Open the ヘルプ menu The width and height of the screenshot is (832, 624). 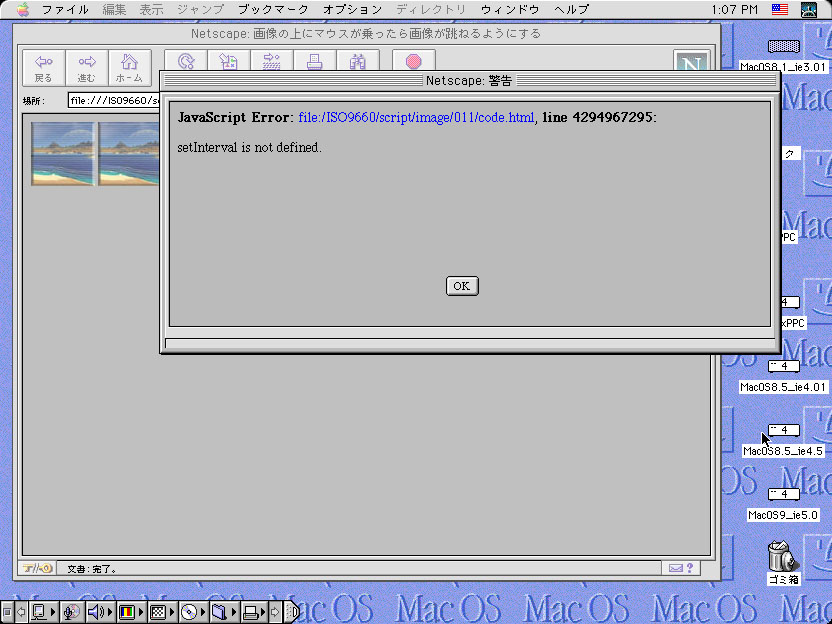coord(571,10)
